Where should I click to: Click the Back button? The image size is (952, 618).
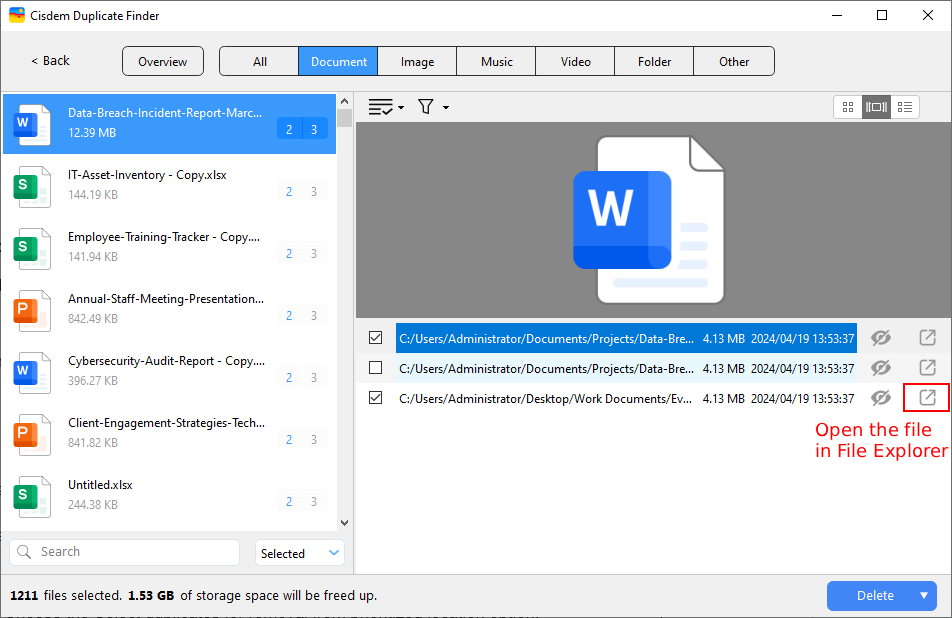[50, 61]
